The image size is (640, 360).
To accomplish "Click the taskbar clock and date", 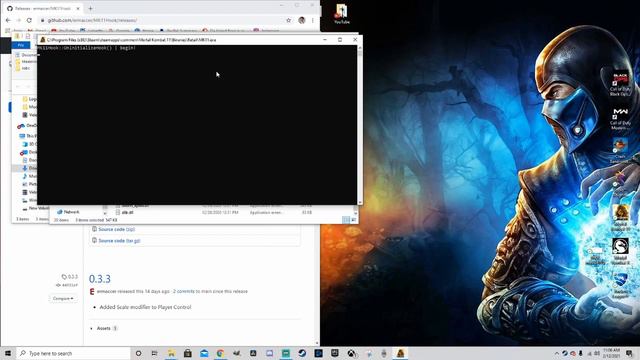I will pyautogui.click(x=611, y=353).
